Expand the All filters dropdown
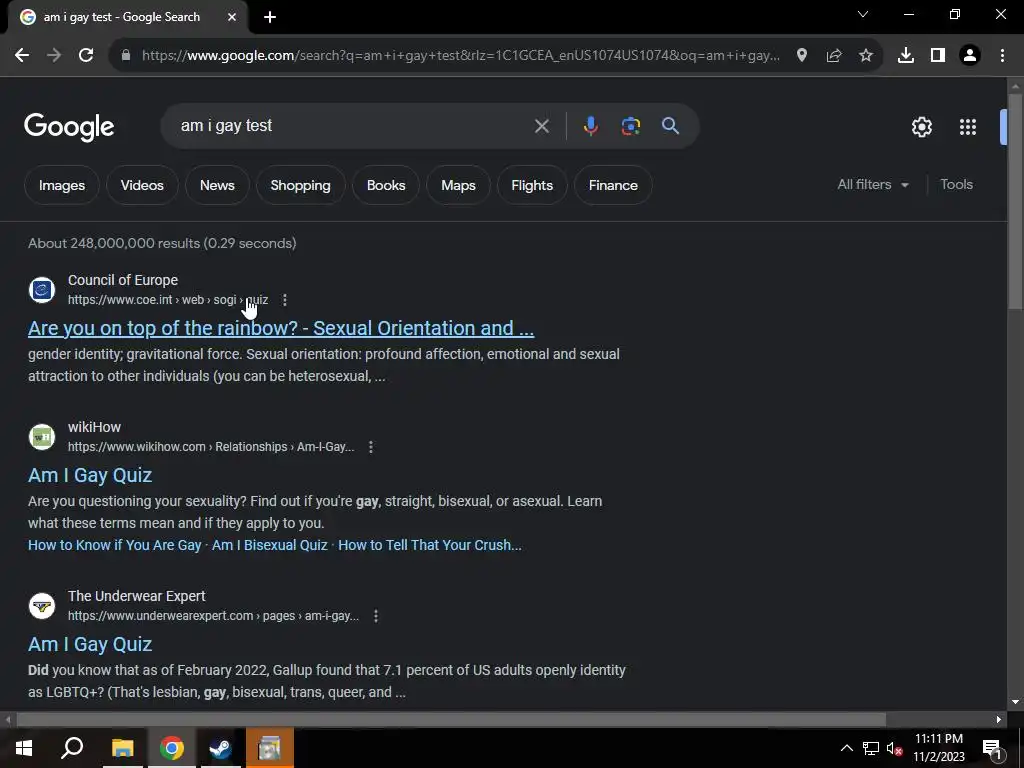The width and height of the screenshot is (1024, 768). [872, 185]
